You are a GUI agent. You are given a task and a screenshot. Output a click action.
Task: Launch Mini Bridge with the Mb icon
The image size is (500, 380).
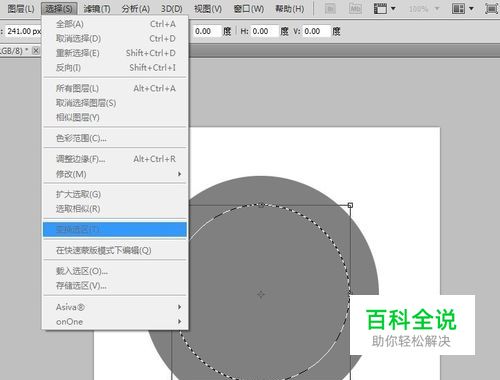[x=355, y=9]
